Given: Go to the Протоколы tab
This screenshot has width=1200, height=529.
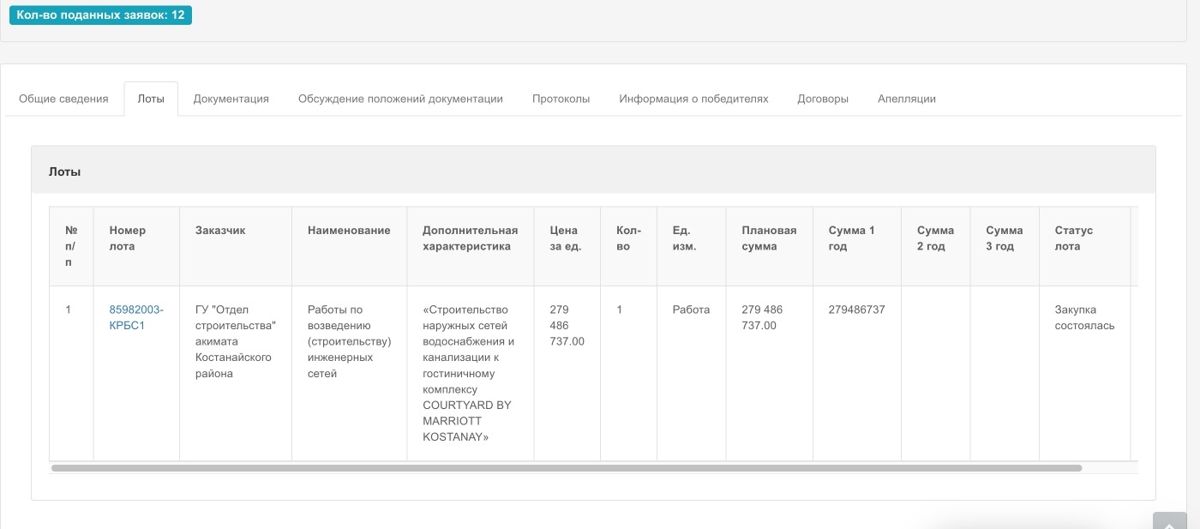Looking at the screenshot, I should 561,99.
